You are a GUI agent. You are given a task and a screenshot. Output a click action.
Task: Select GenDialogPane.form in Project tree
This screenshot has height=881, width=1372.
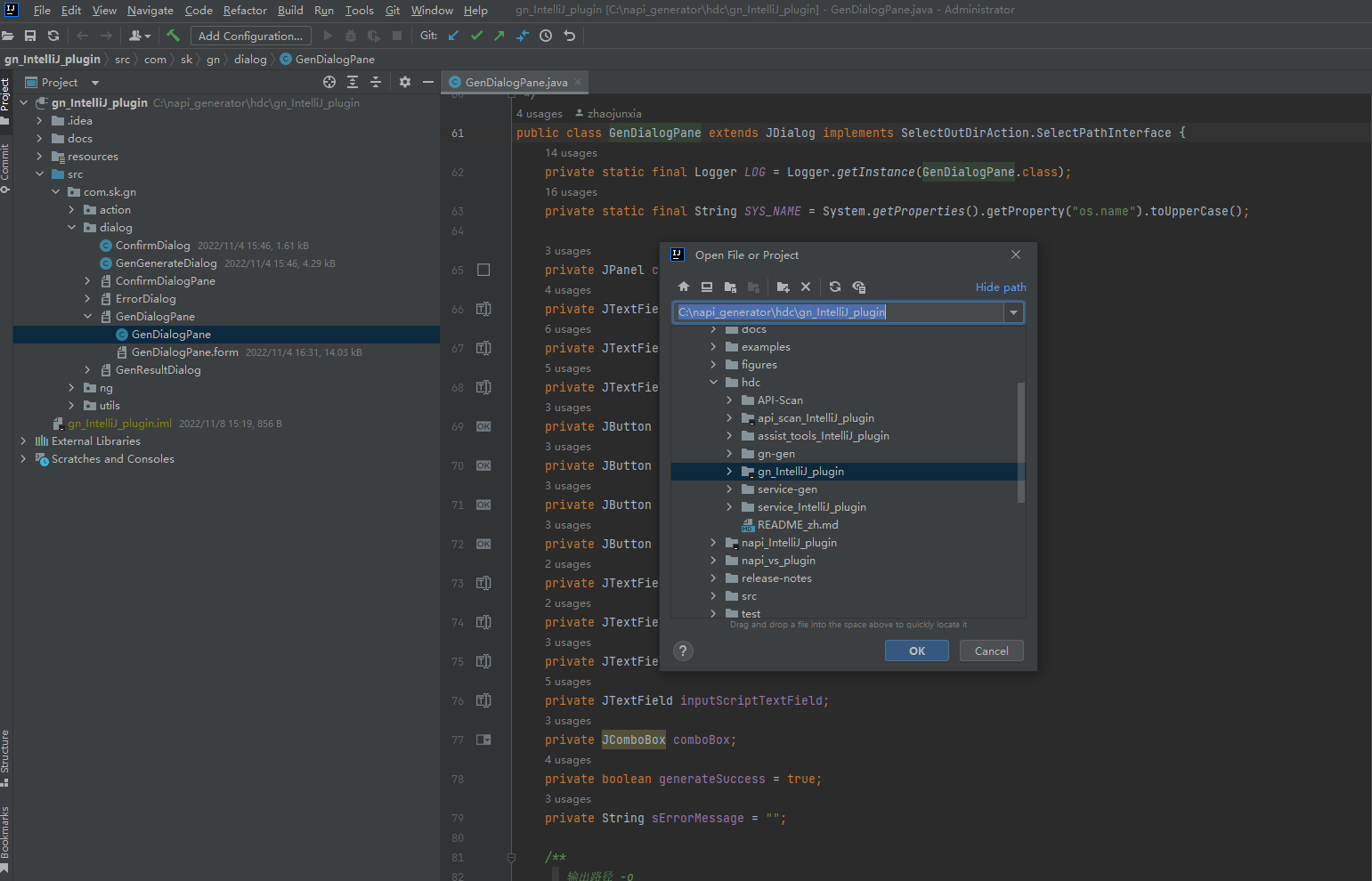[185, 352]
